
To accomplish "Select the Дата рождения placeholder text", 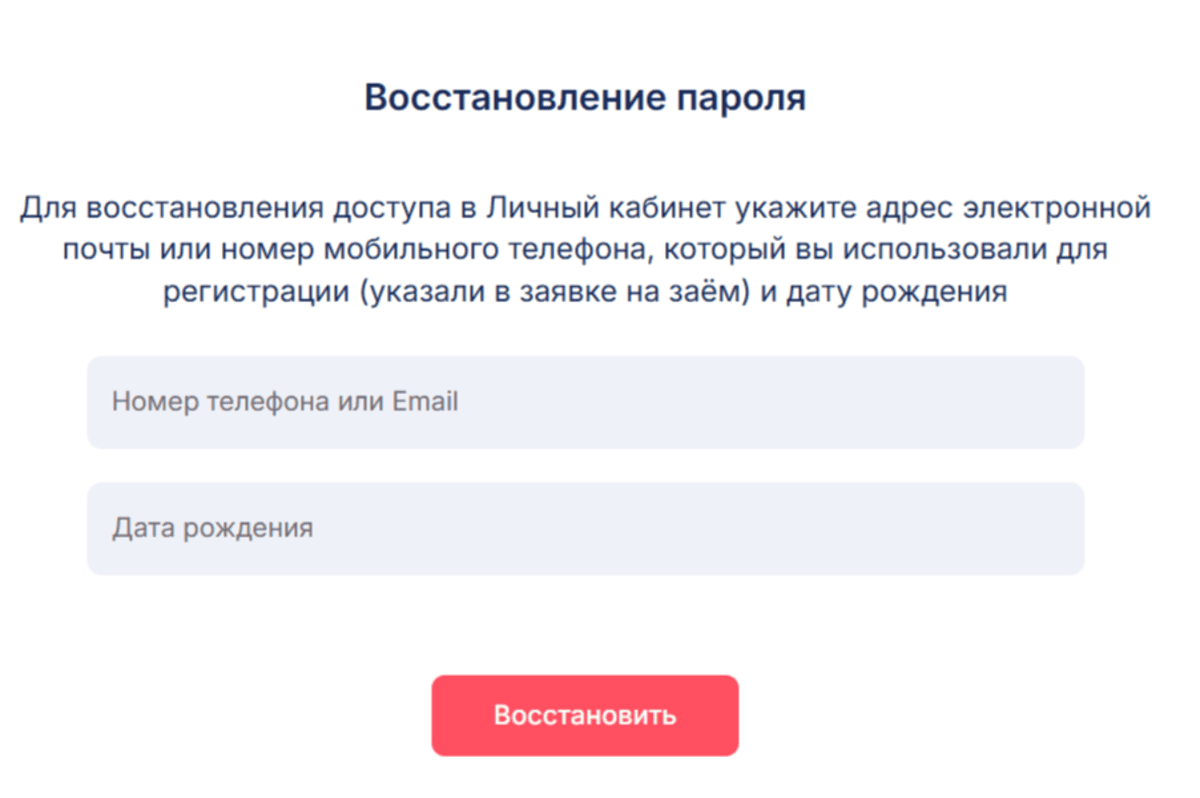I will tap(215, 527).
